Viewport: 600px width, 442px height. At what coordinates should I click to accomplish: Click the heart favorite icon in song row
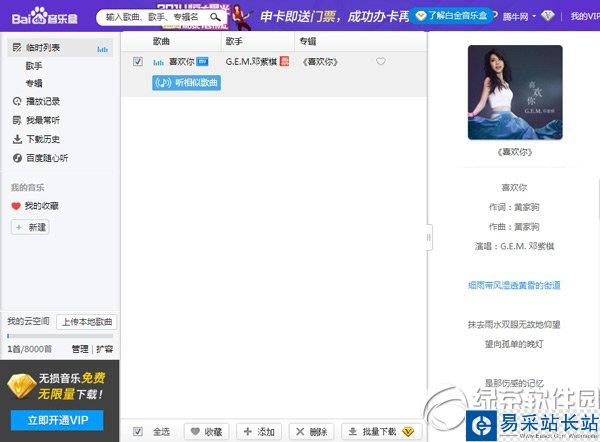coord(381,61)
